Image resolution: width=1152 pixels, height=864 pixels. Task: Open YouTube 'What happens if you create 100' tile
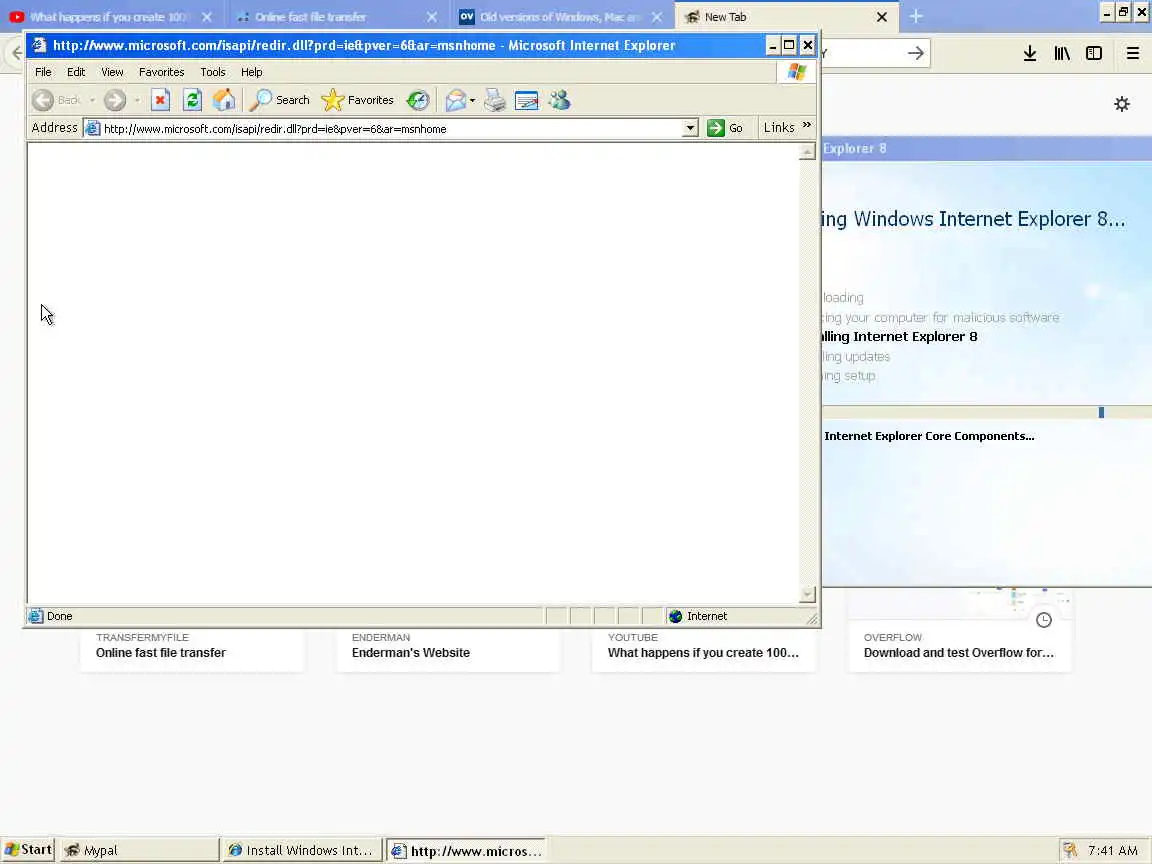704,649
